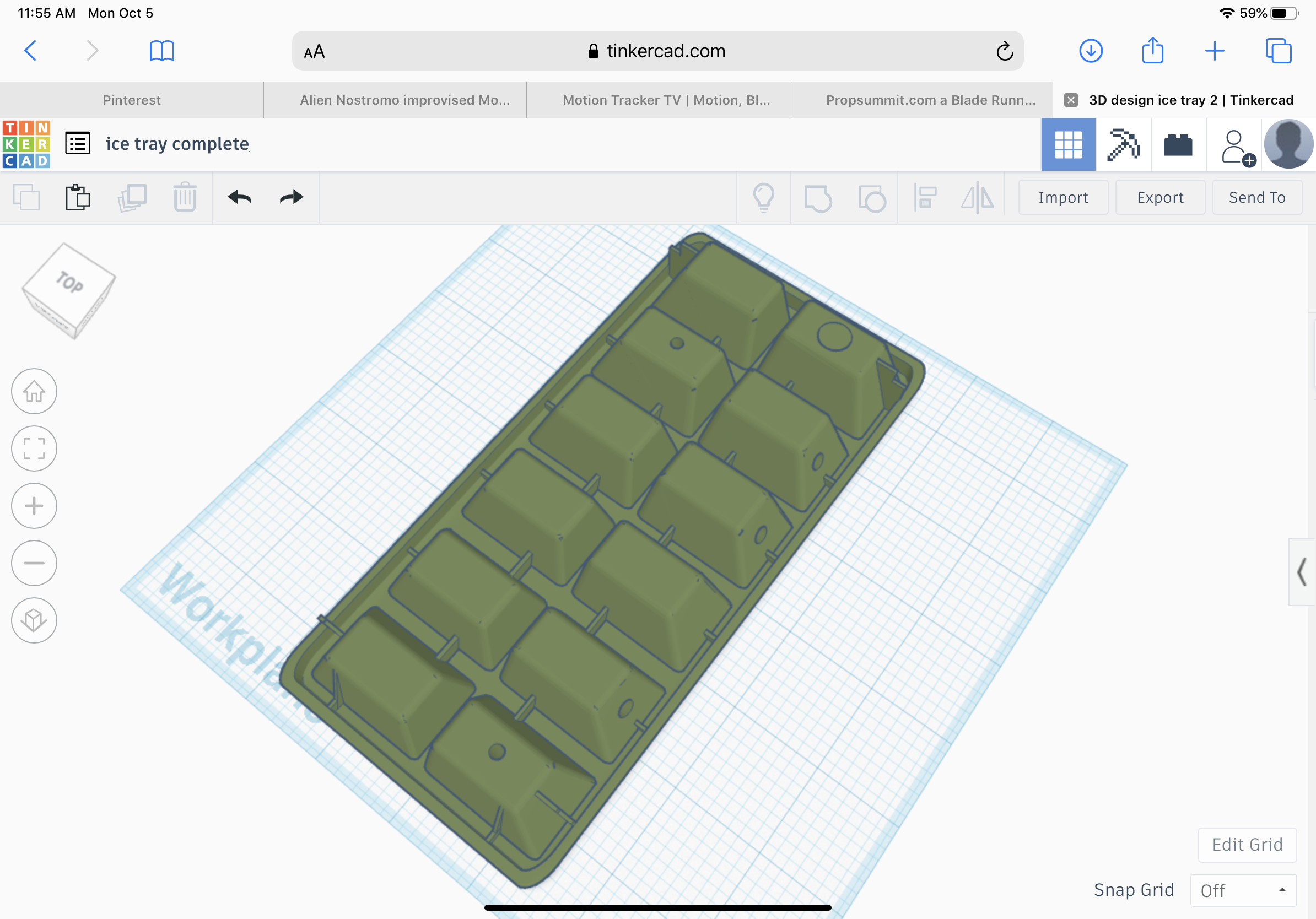Click the Ungroup shapes tool
1316x919 pixels.
(x=872, y=198)
